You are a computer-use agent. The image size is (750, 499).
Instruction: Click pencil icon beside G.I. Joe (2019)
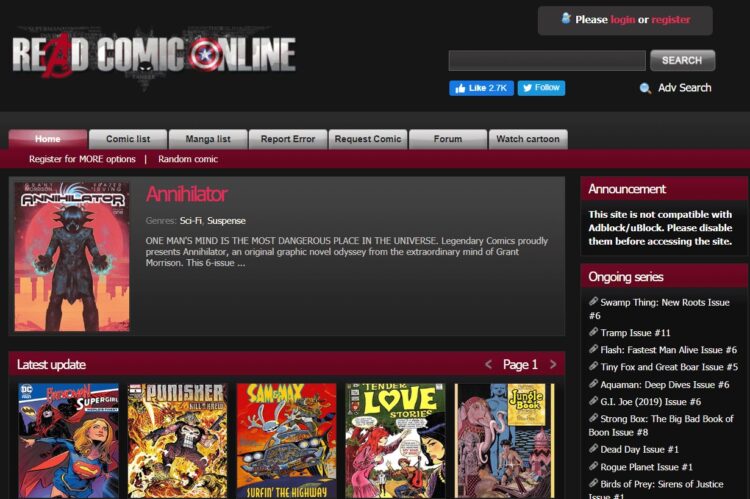pyautogui.click(x=593, y=401)
